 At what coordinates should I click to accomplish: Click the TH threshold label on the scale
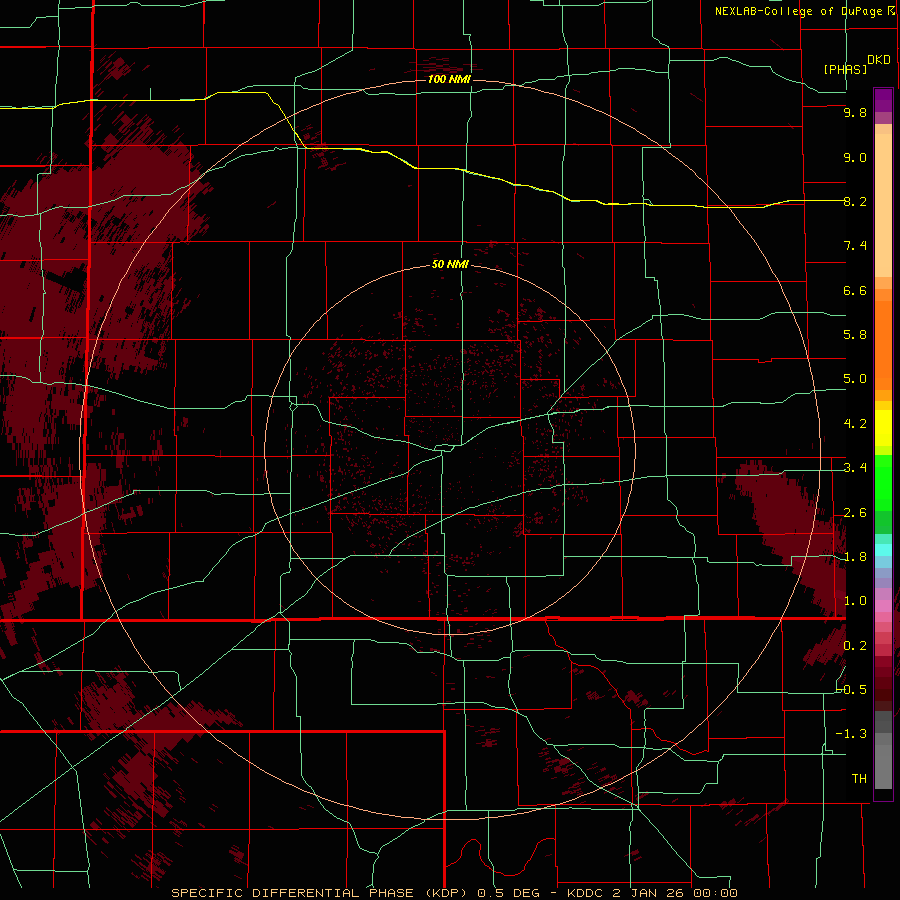[x=859, y=779]
